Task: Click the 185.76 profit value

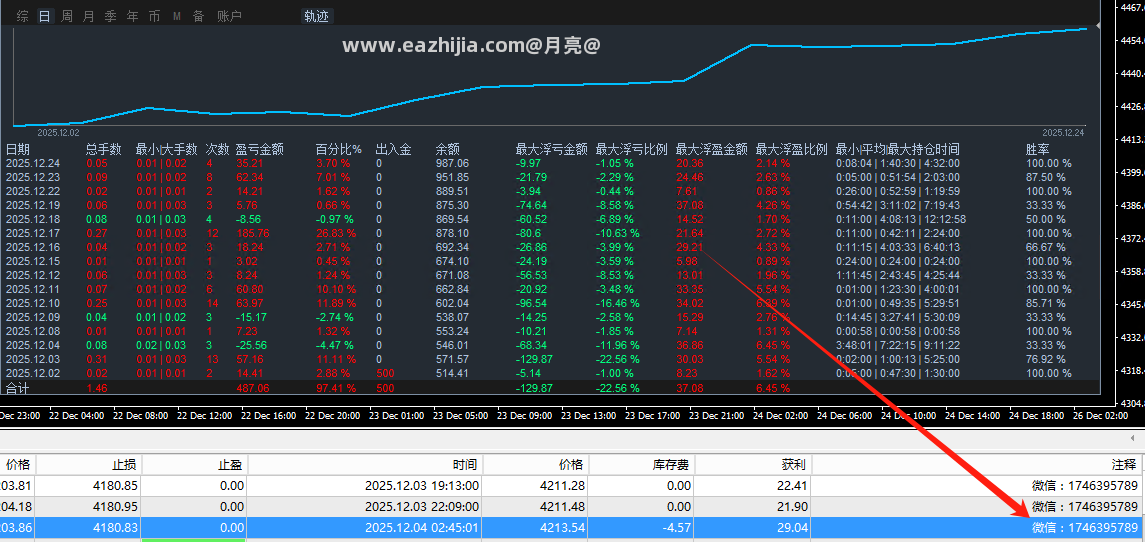Action: (253, 233)
